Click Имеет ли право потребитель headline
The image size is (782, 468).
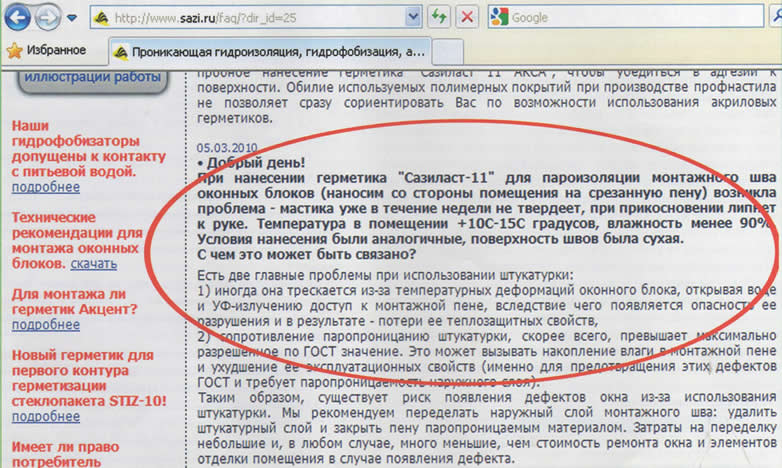(x=65, y=454)
